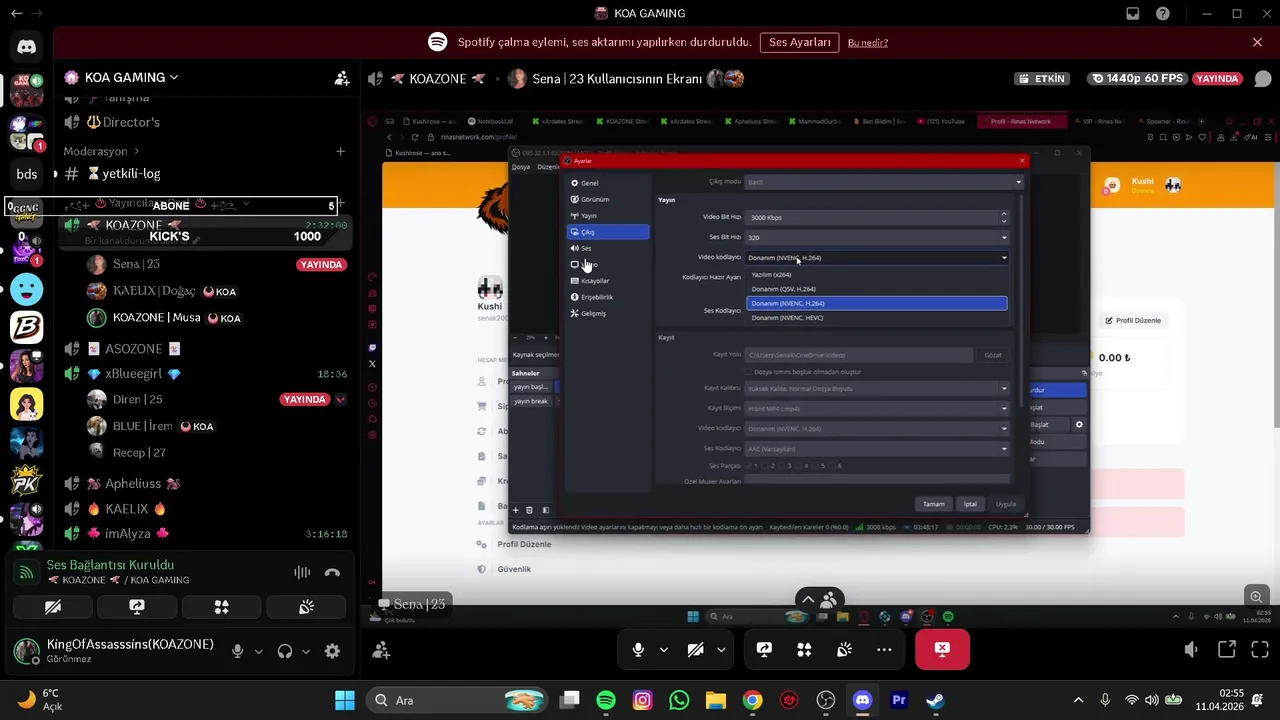The height and width of the screenshot is (720, 1280).
Task: Expand stream arrow next to Diren's YAYINDA badge
Action: [341, 399]
